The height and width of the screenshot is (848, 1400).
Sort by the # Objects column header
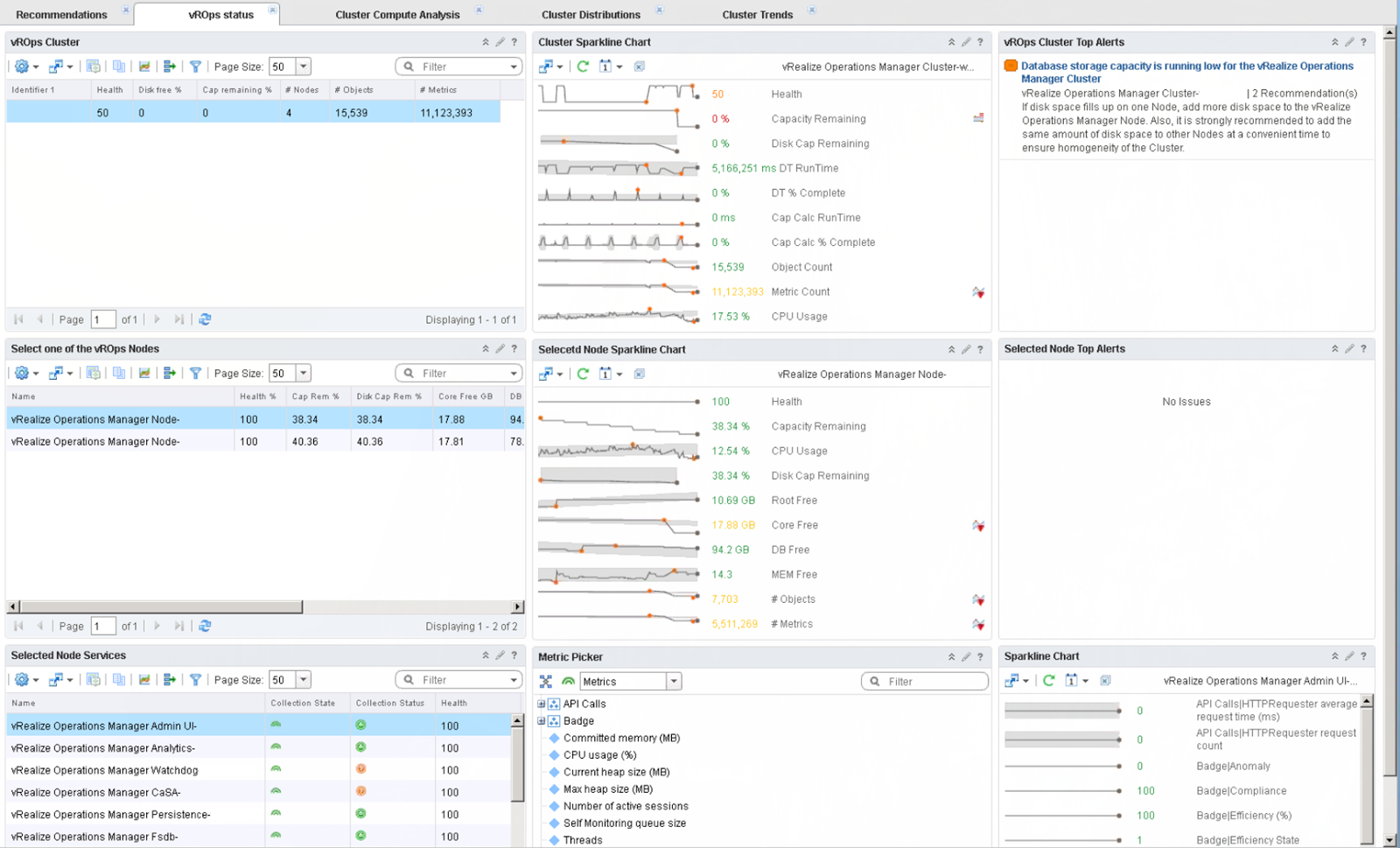[371, 89]
